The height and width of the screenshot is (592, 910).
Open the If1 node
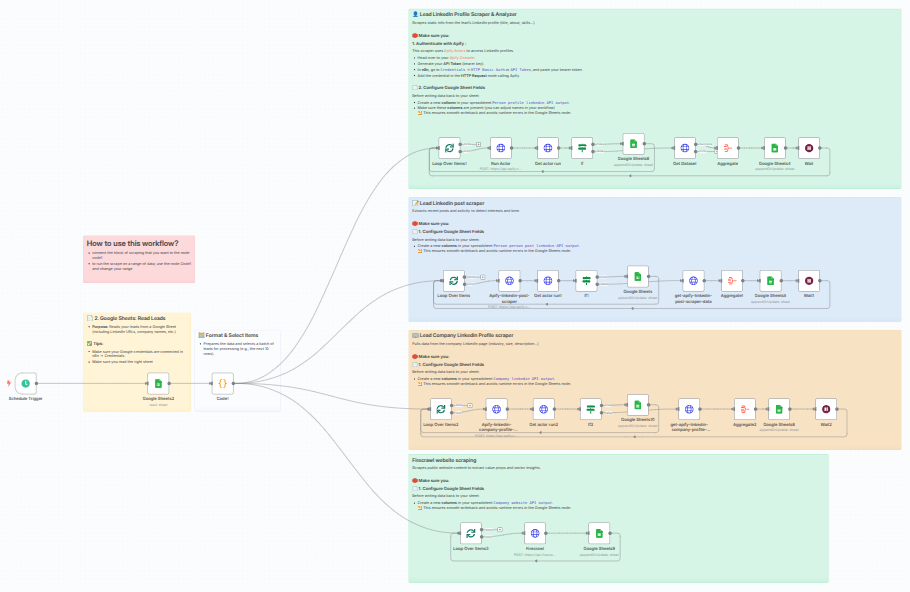point(586,281)
